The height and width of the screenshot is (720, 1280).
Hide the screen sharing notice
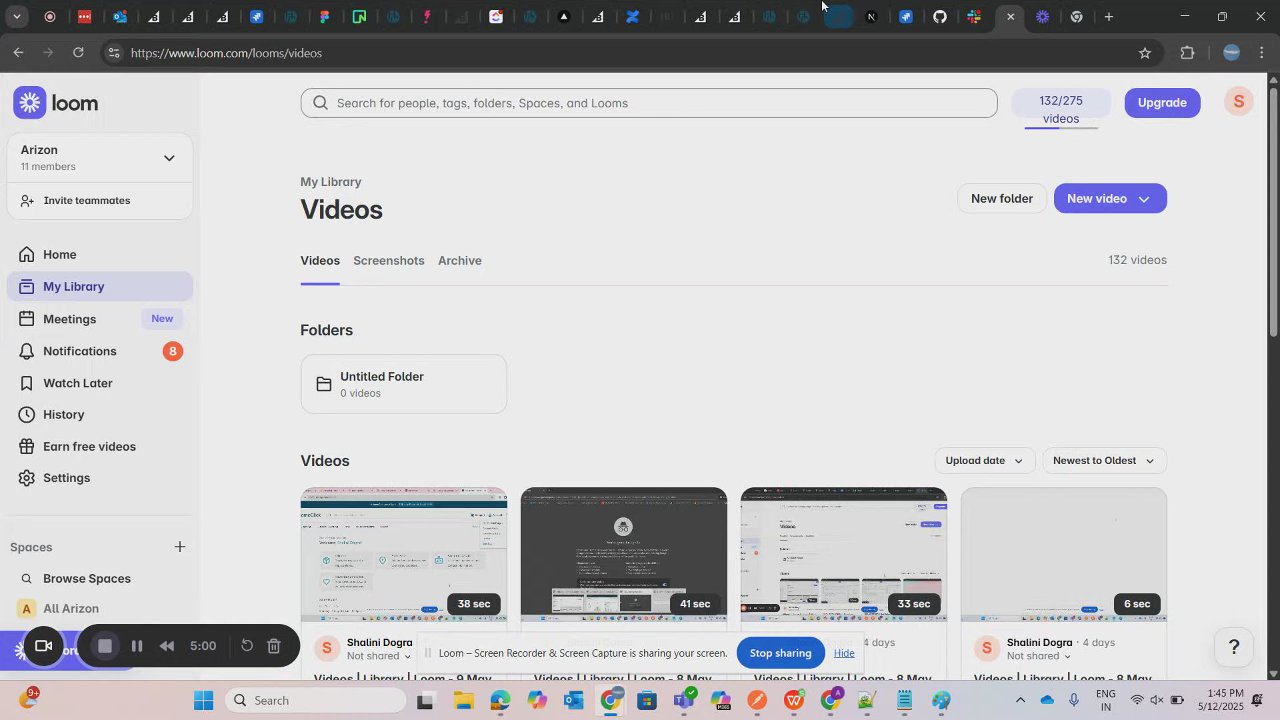point(844,653)
